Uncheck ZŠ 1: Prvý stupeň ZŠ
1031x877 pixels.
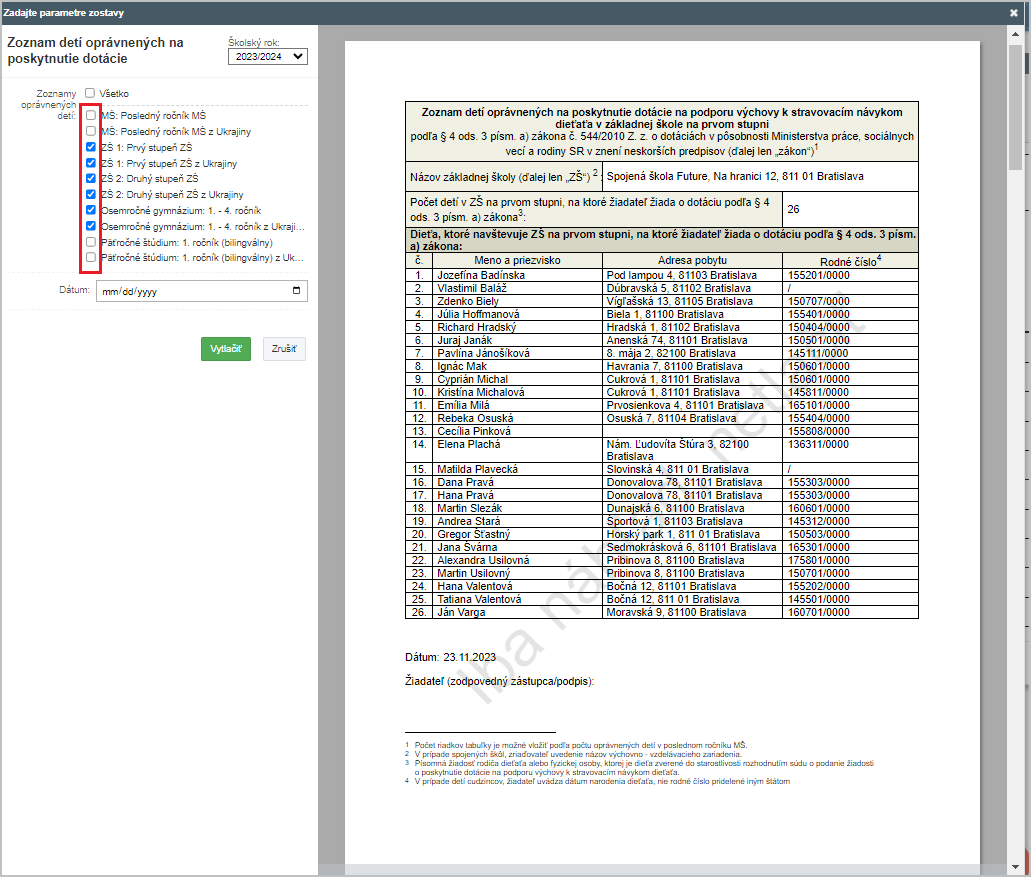pyautogui.click(x=91, y=147)
